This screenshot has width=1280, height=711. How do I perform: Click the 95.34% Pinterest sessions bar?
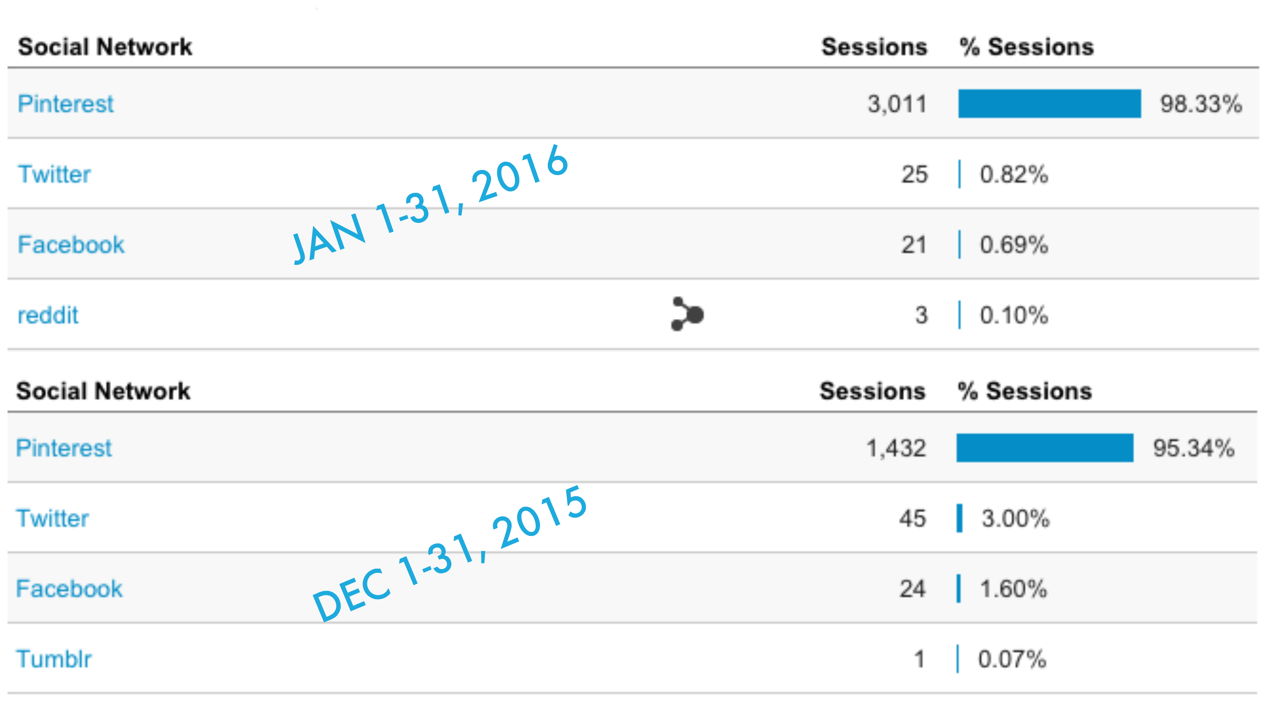click(1045, 448)
